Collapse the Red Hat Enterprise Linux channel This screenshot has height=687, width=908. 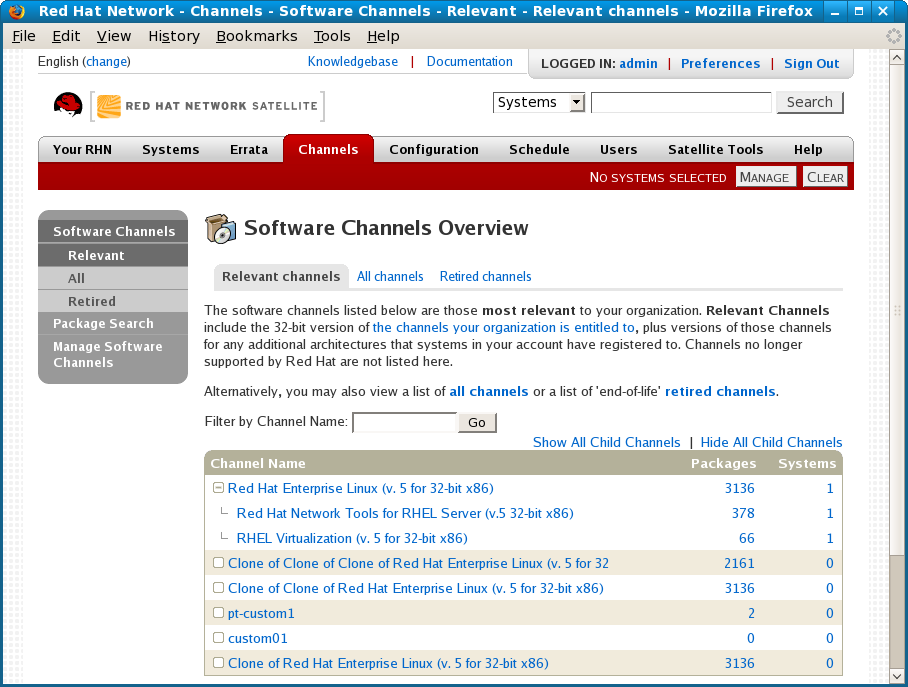click(x=218, y=488)
